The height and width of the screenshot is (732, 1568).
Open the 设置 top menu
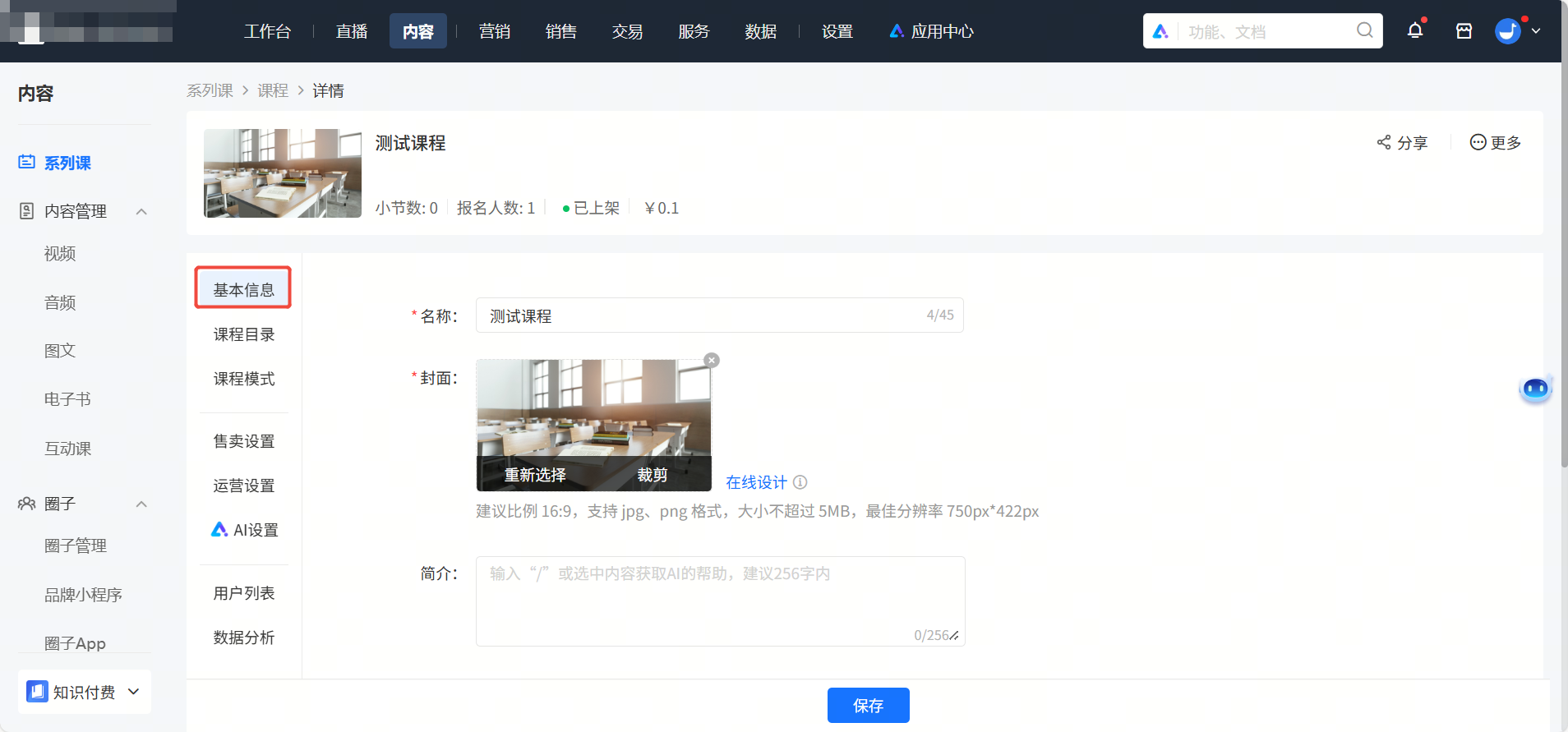(837, 31)
